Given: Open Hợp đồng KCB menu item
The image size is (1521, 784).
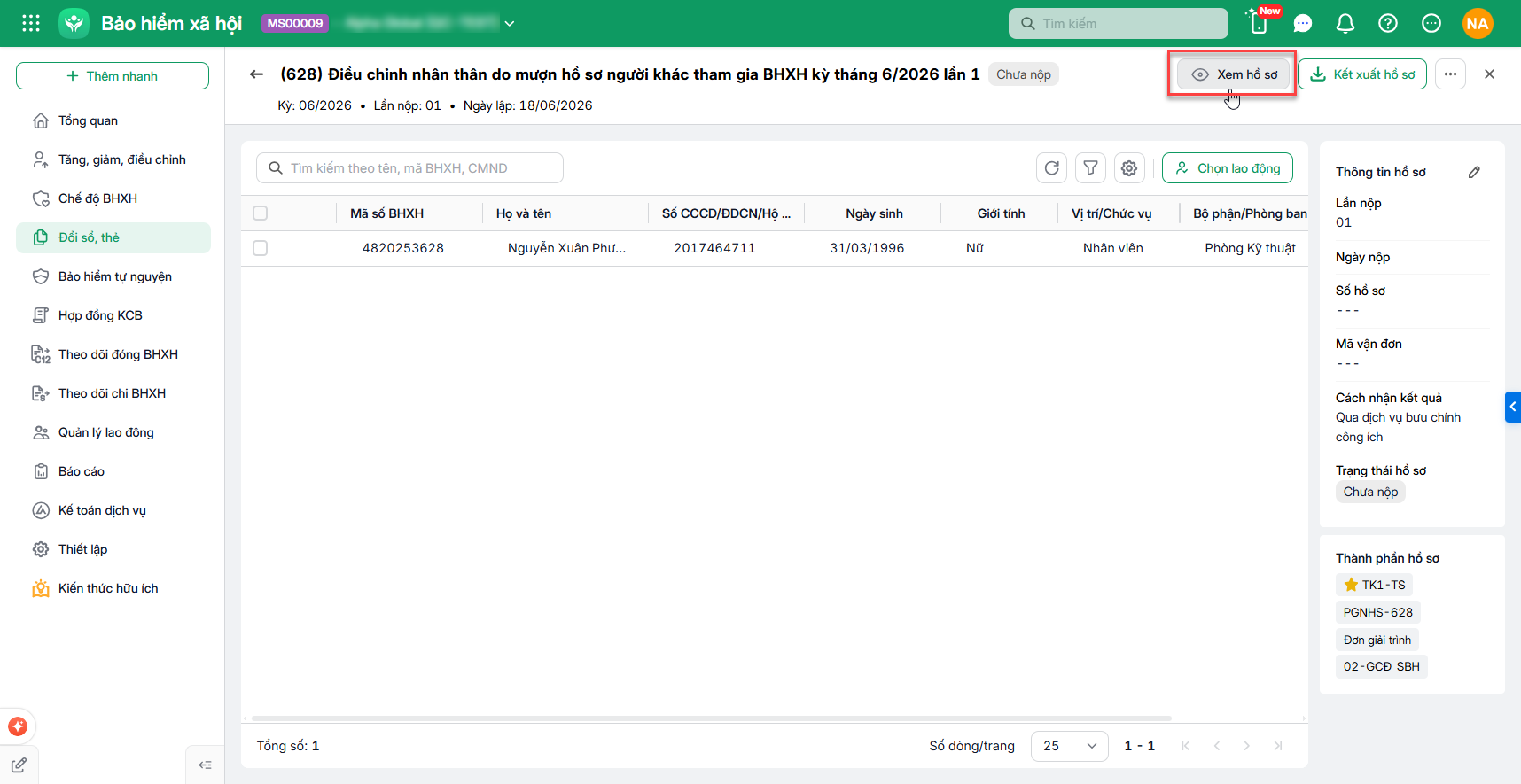Looking at the screenshot, I should click(x=113, y=315).
